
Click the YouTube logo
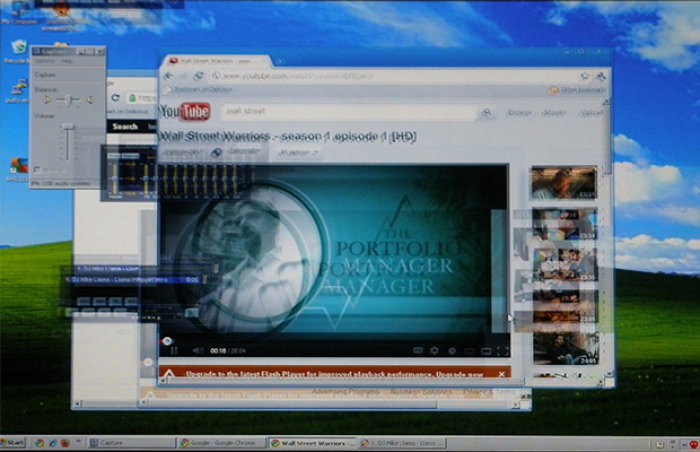tap(185, 112)
